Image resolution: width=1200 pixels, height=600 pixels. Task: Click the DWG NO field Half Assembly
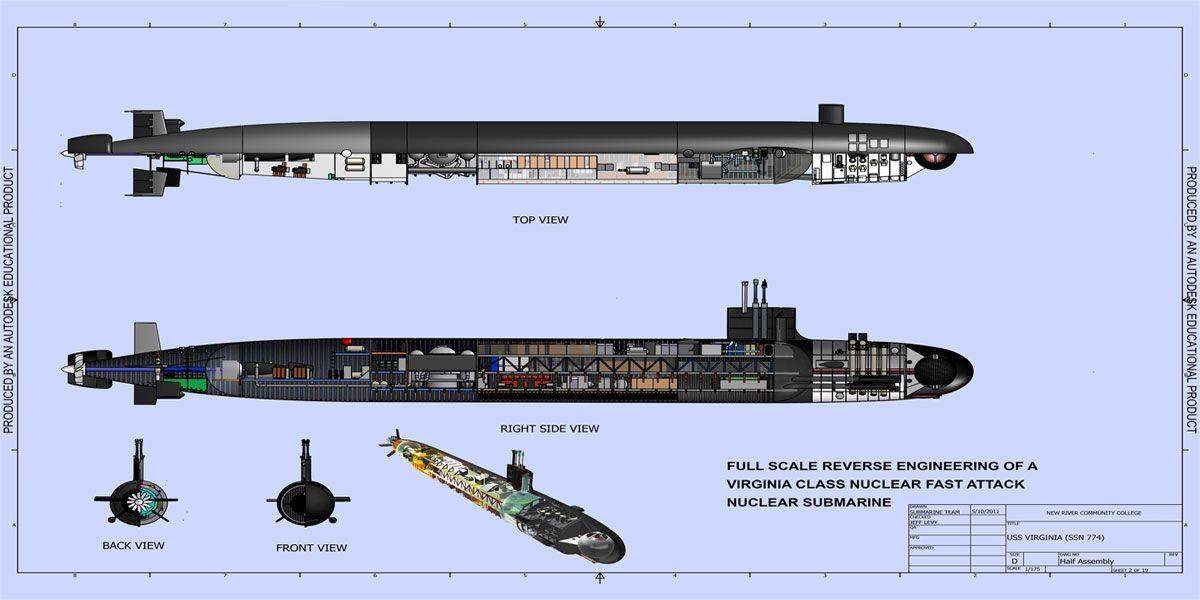[x=1086, y=560]
